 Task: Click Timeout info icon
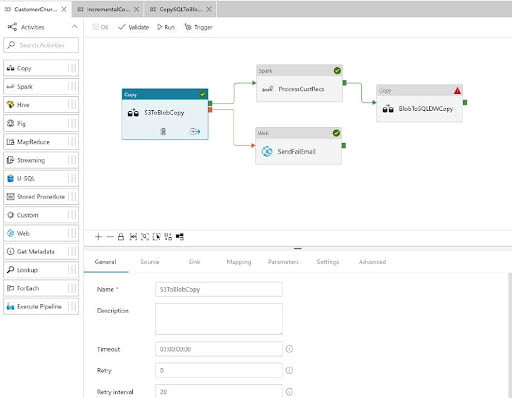pyautogui.click(x=289, y=349)
